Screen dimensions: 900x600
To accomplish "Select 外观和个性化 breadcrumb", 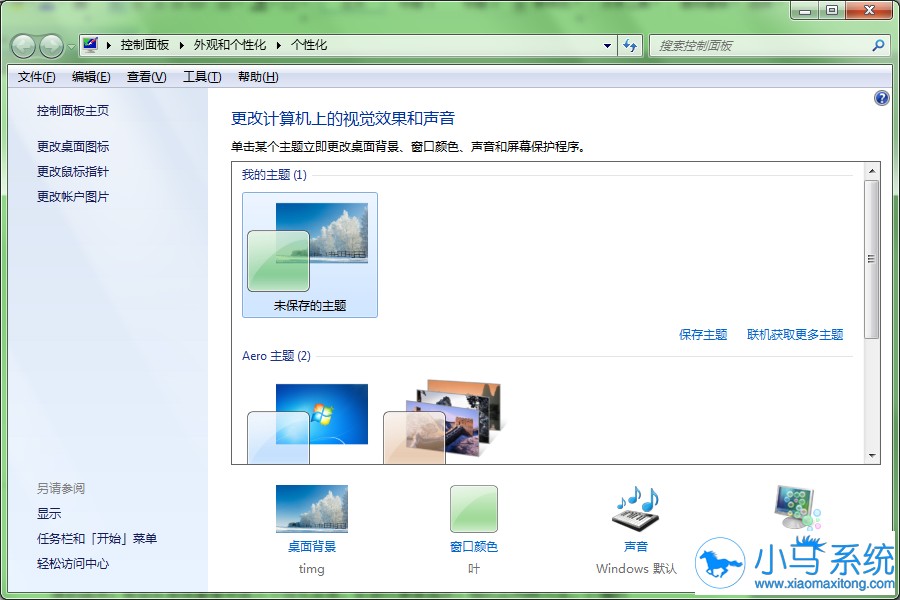I will click(x=230, y=45).
